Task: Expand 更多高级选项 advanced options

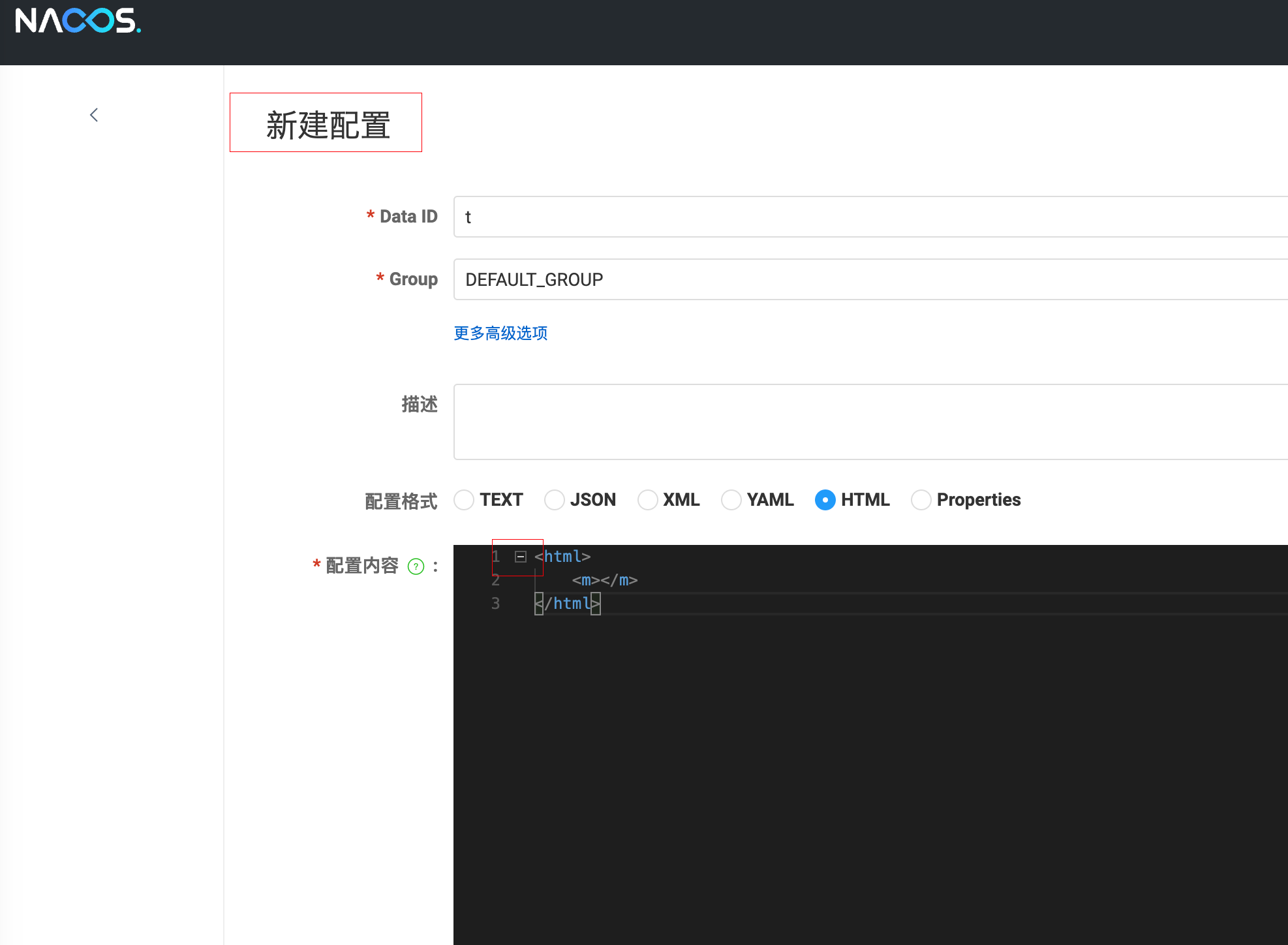Action: click(x=500, y=333)
